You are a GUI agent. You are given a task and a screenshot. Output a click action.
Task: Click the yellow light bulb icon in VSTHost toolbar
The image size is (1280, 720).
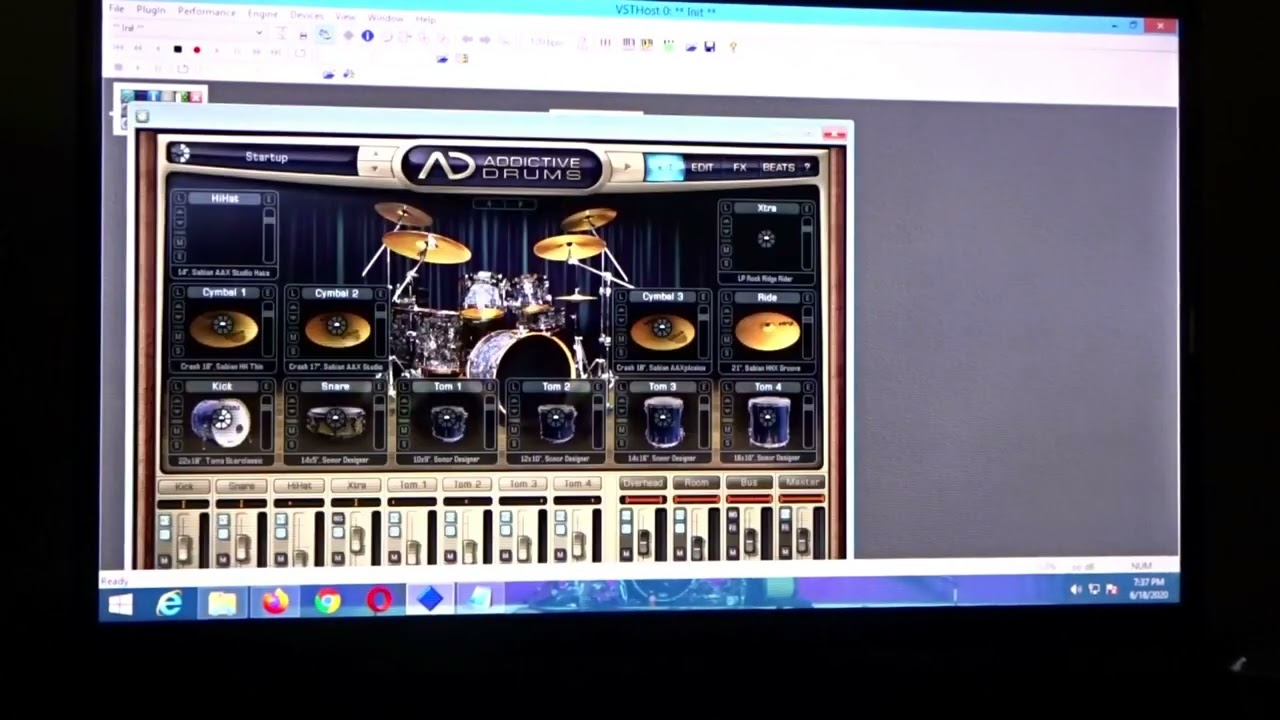click(x=733, y=46)
